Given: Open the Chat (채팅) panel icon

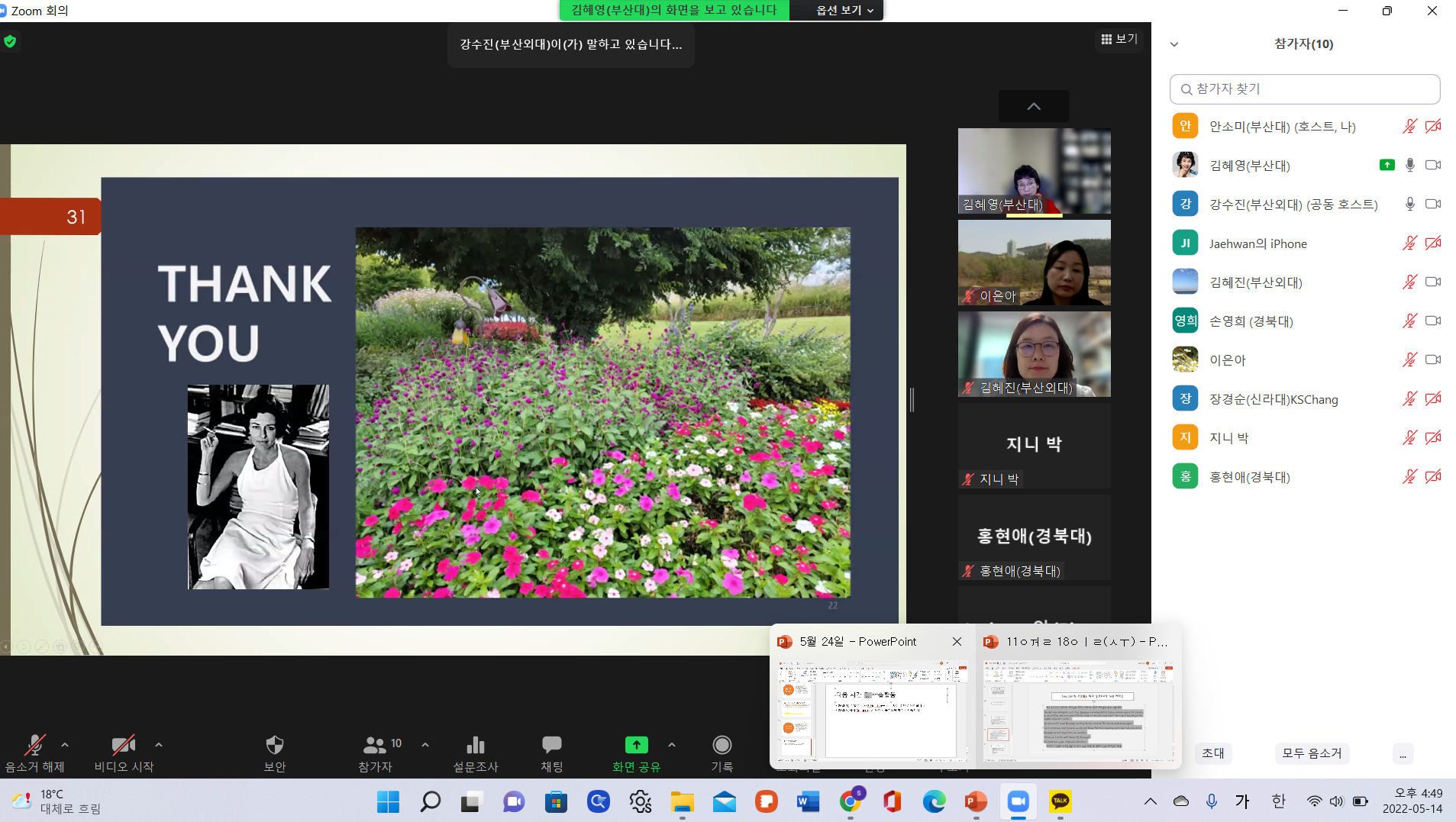Looking at the screenshot, I should [x=551, y=745].
